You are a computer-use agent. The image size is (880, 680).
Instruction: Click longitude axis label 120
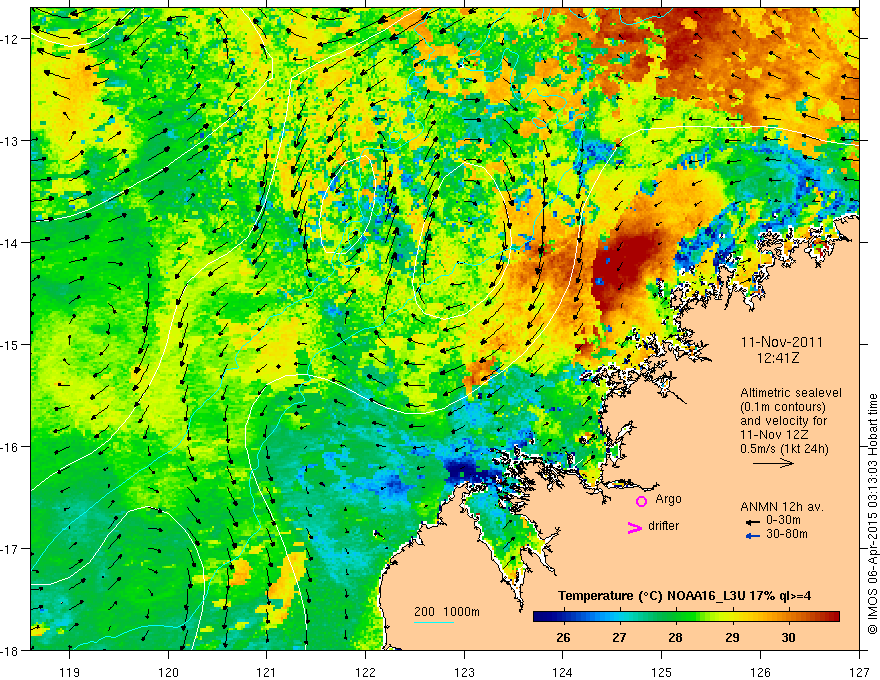pos(168,673)
